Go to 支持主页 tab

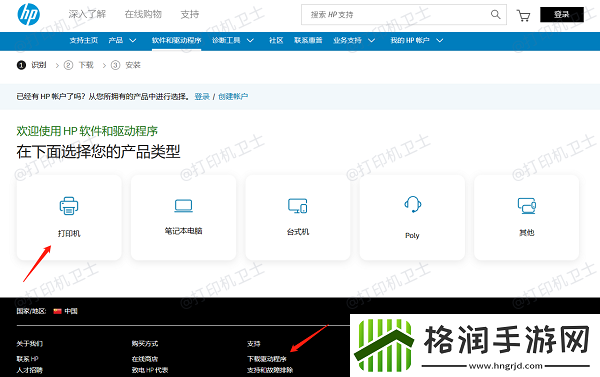(x=83, y=40)
